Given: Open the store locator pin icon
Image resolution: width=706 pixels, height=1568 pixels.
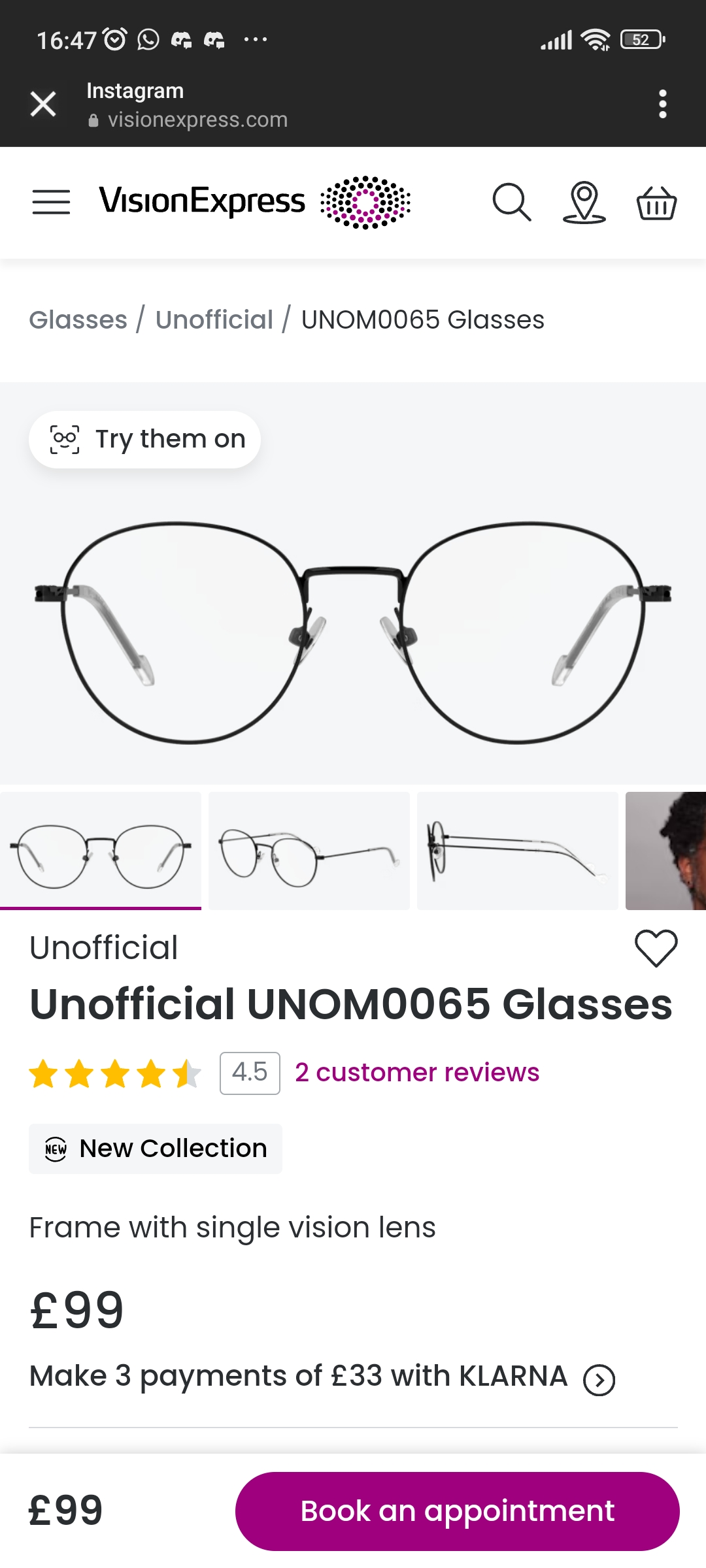Looking at the screenshot, I should tap(584, 202).
